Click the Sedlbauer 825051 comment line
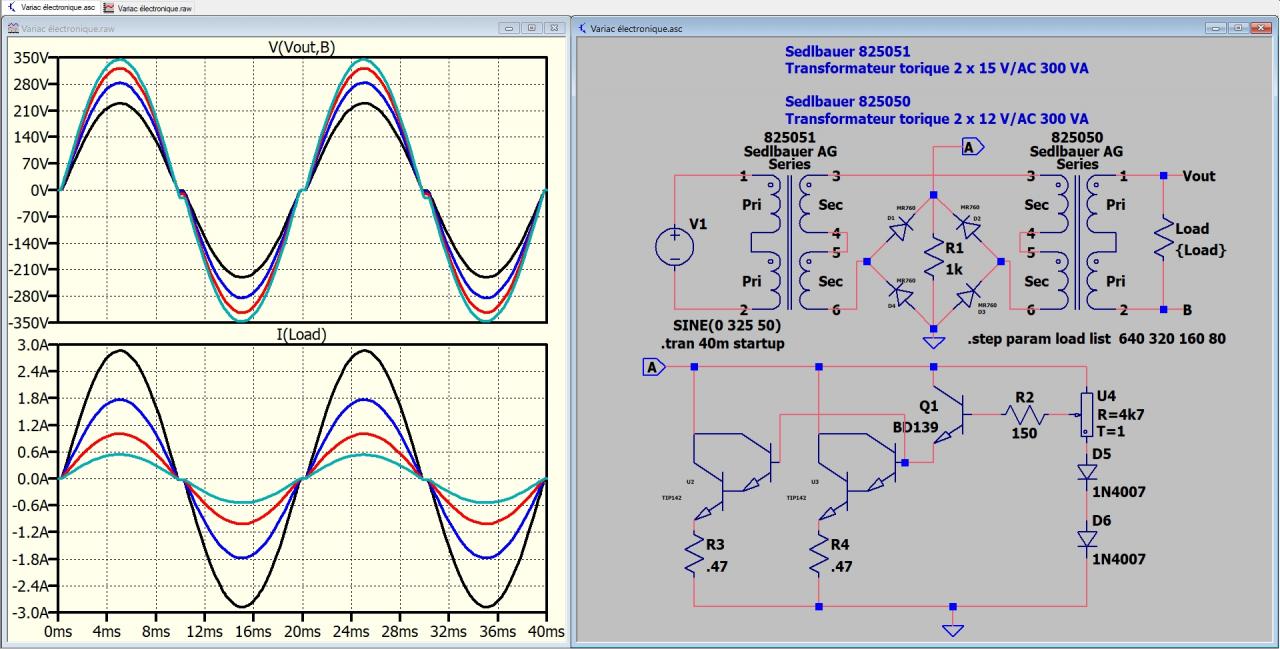This screenshot has height=649, width=1280. click(848, 51)
